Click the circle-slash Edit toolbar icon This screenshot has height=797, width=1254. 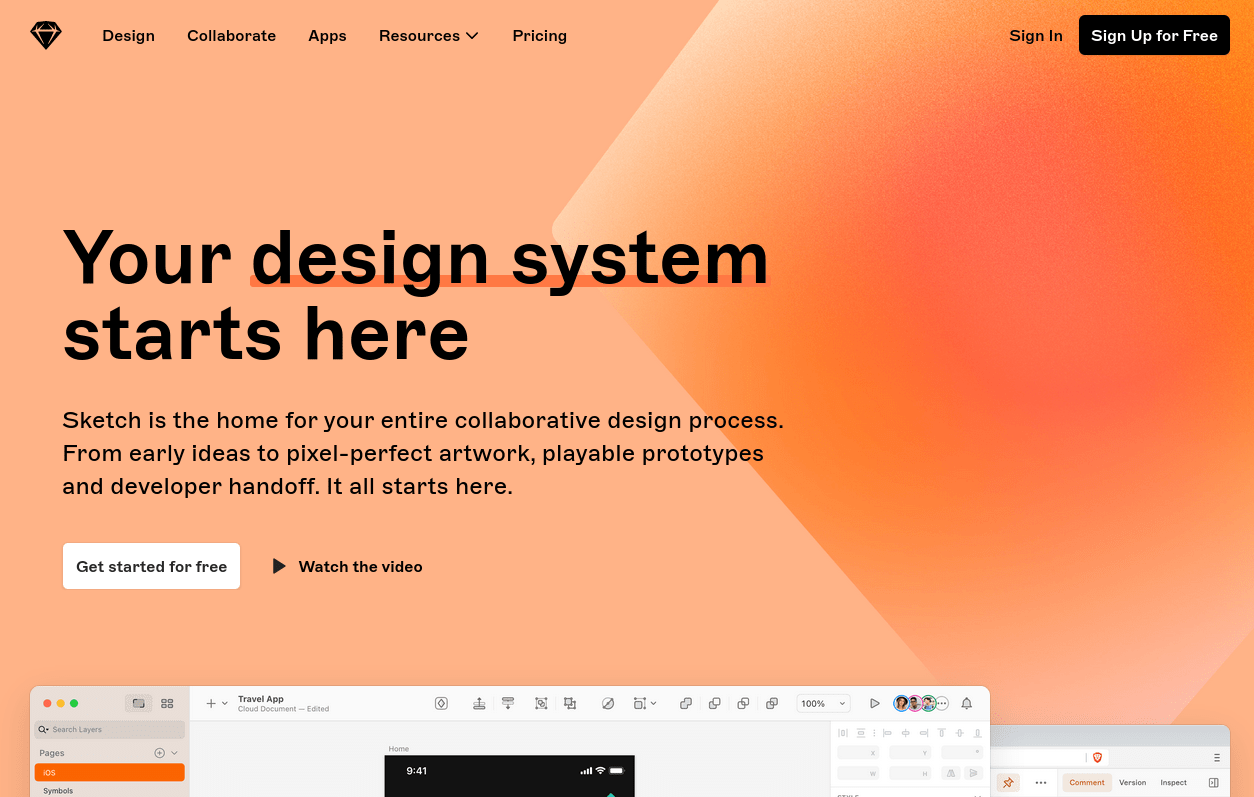(608, 703)
